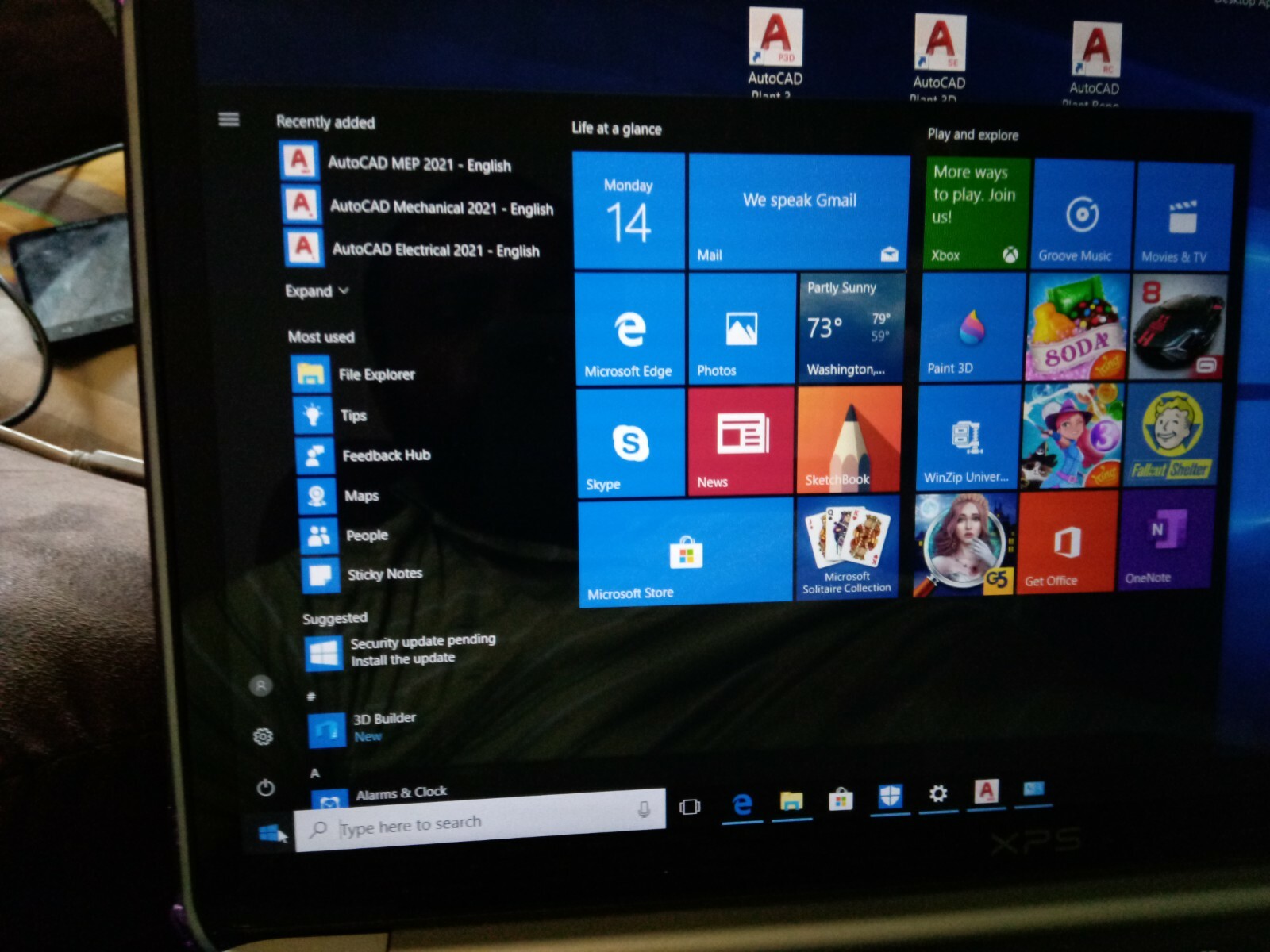Open the Mail tile
Viewport: 1270px width, 952px height.
(799, 211)
